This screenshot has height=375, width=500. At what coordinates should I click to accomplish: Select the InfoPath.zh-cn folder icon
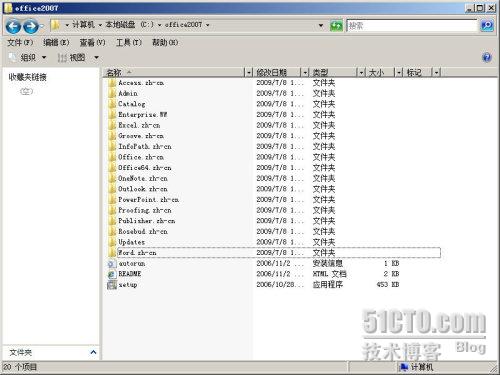pyautogui.click(x=112, y=147)
